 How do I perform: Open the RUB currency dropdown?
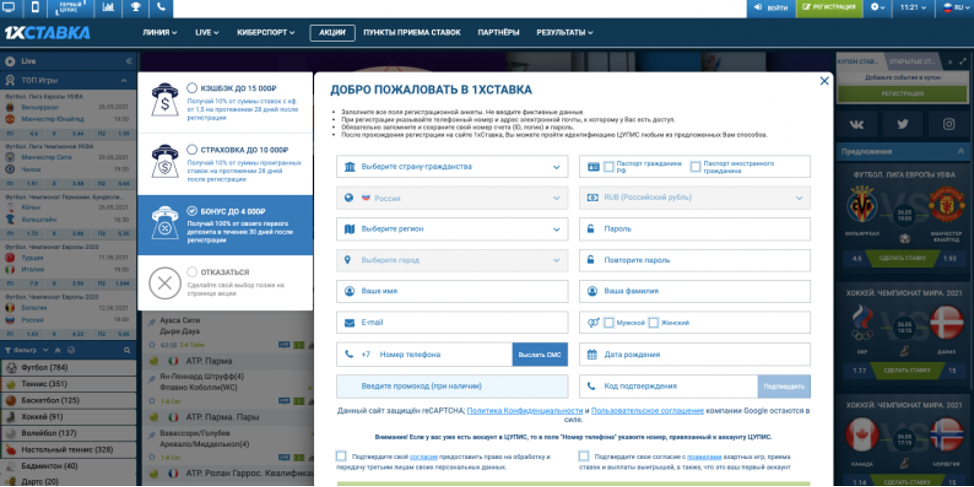(695, 198)
